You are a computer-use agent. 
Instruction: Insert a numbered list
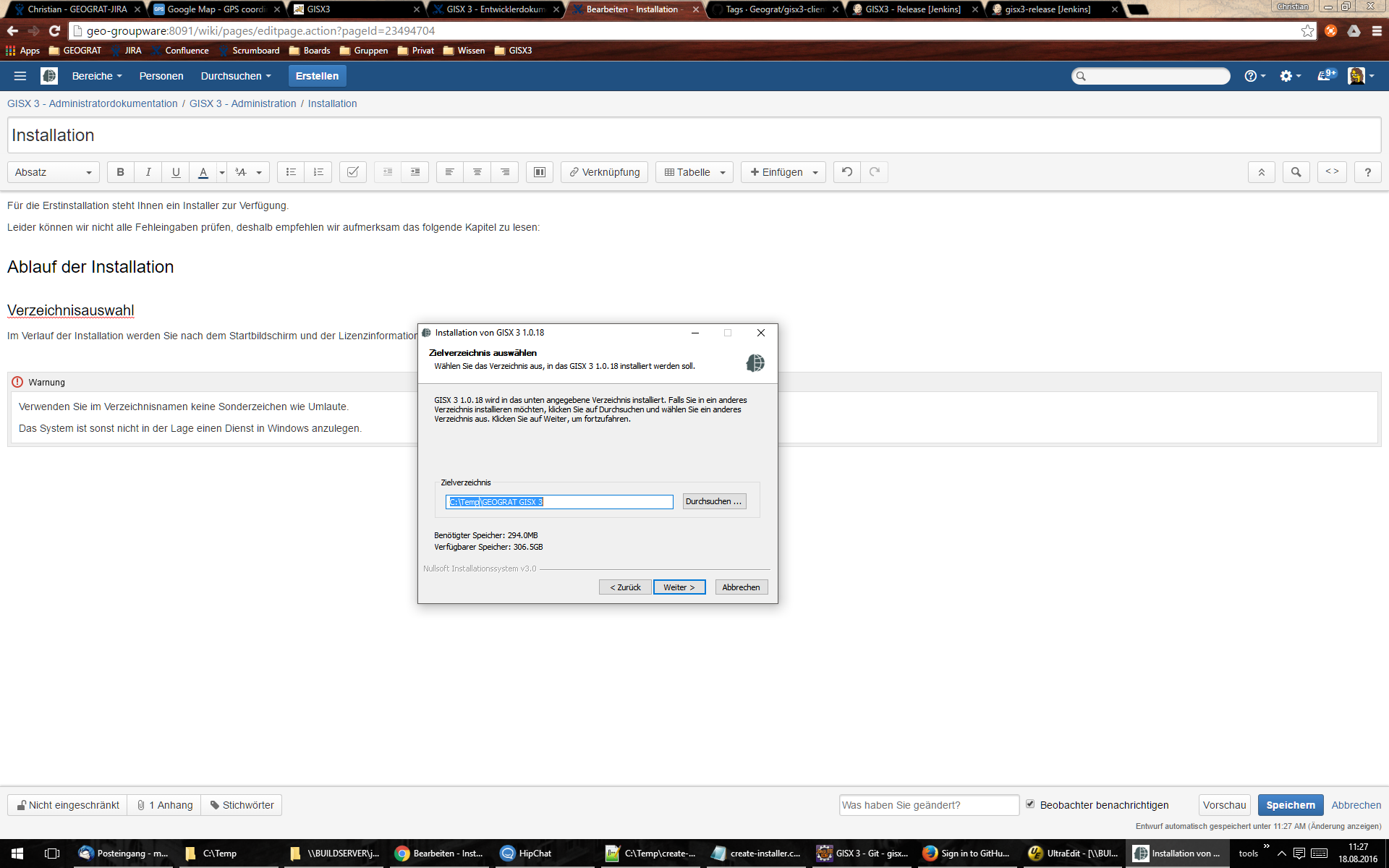(x=318, y=172)
